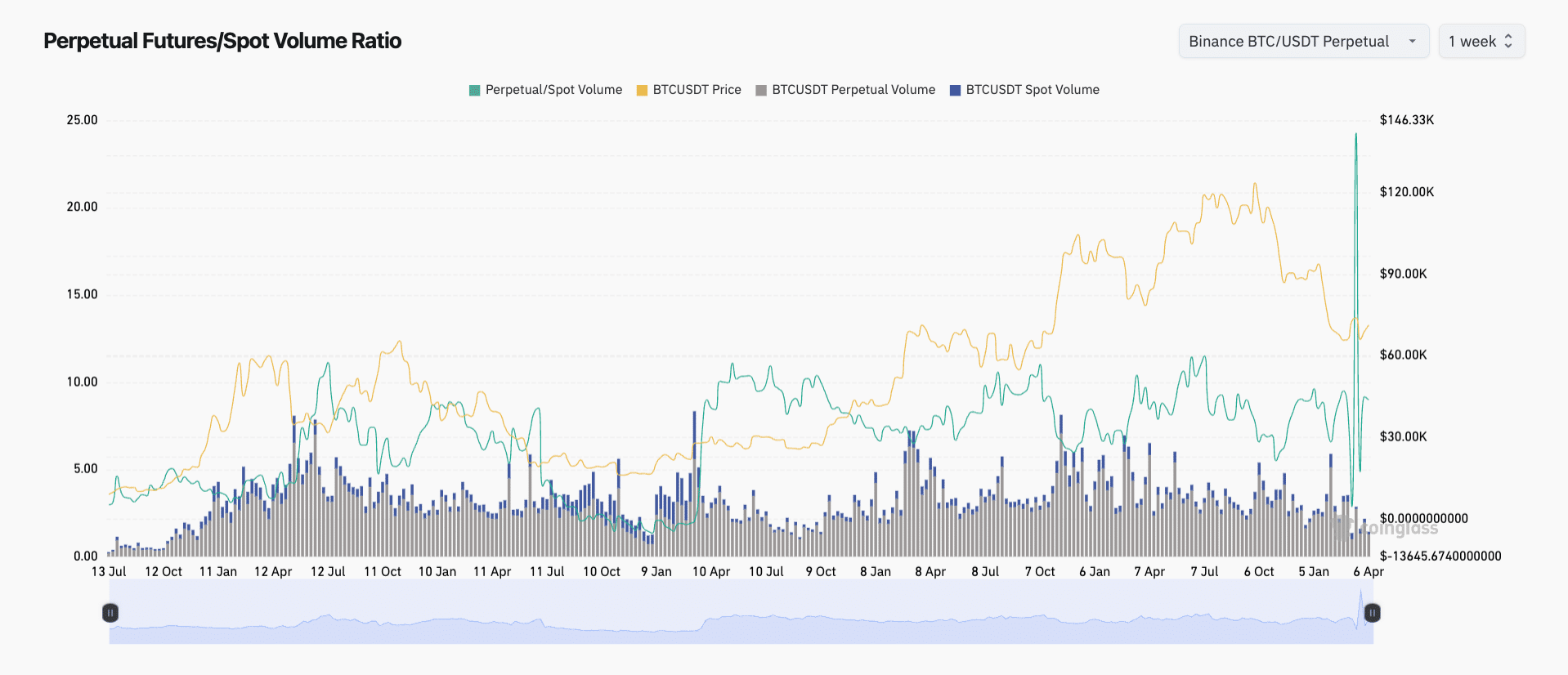This screenshot has height=675, width=1568.
Task: Click the peak of the green ratio spike
Action: [x=1355, y=135]
